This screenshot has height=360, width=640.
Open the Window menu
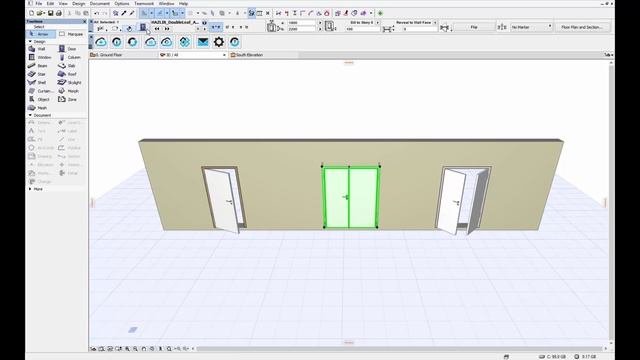[166, 4]
